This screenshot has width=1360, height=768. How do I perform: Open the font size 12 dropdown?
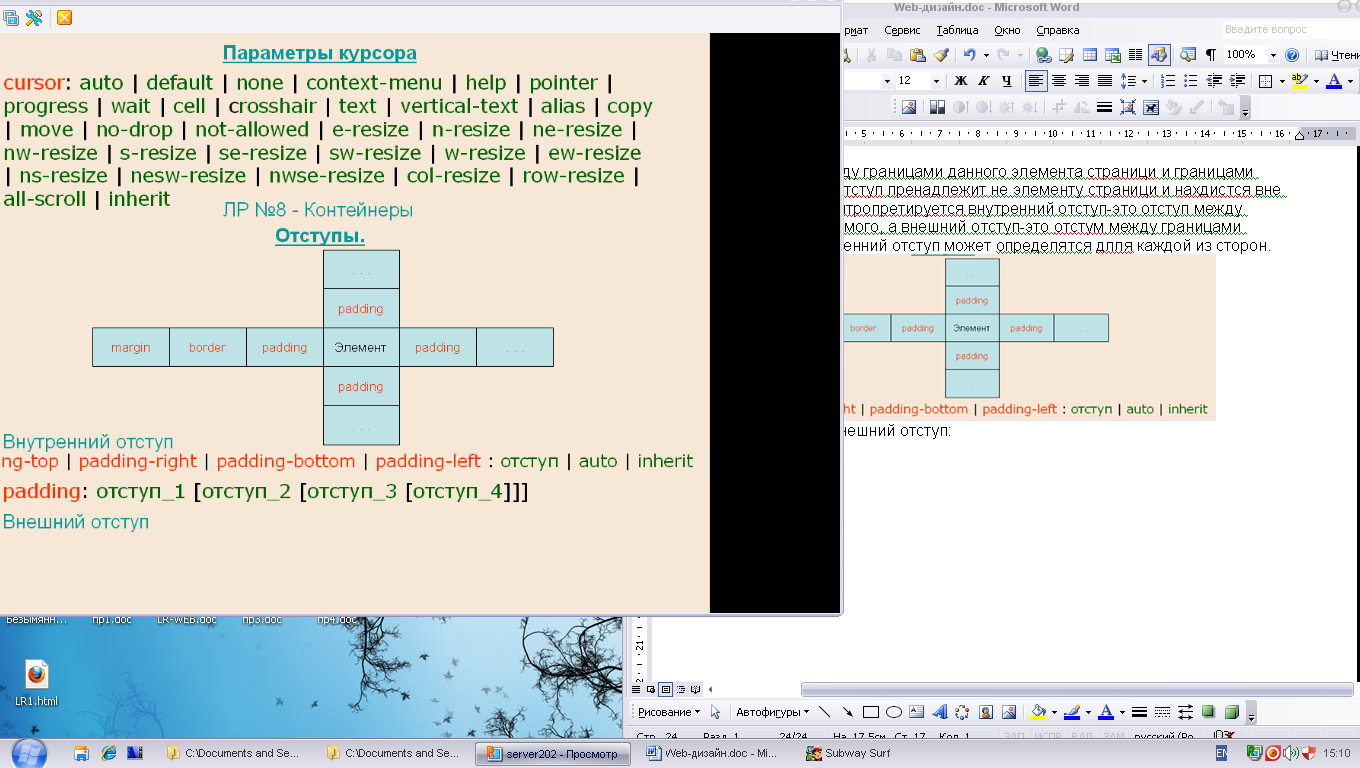click(x=936, y=81)
